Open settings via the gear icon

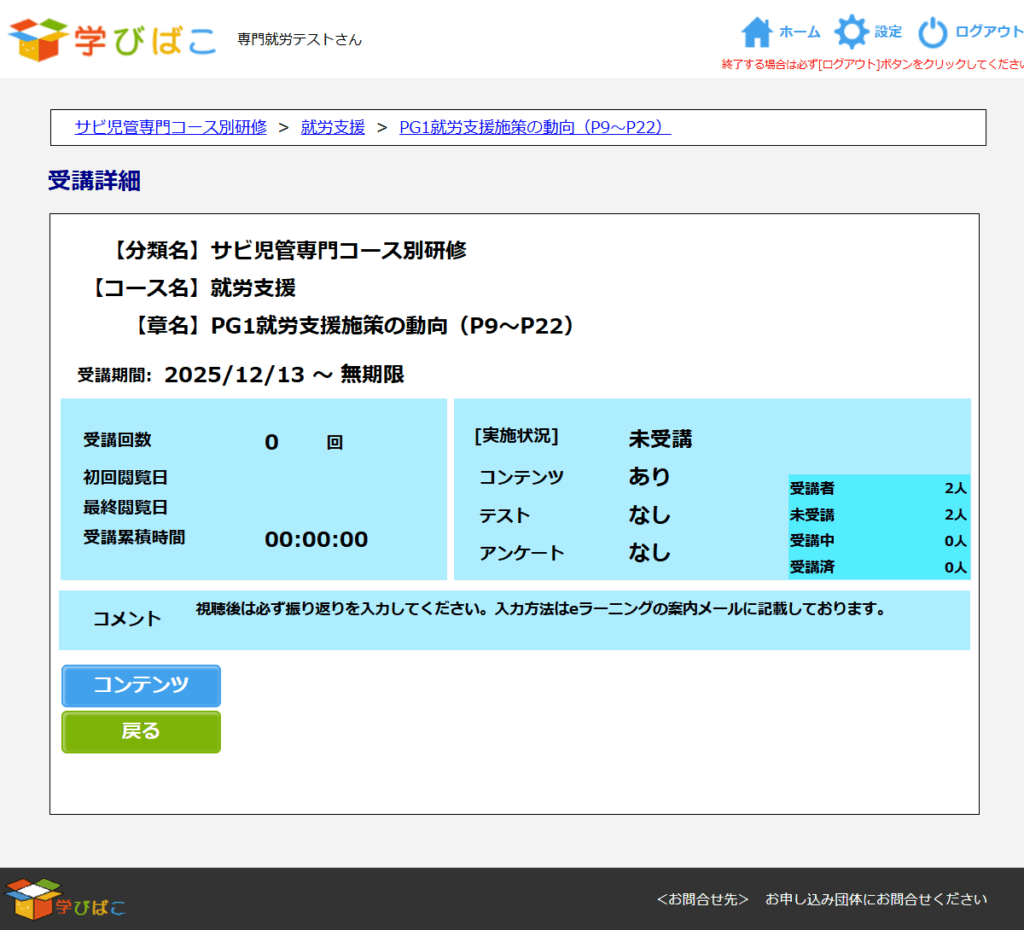click(x=851, y=32)
